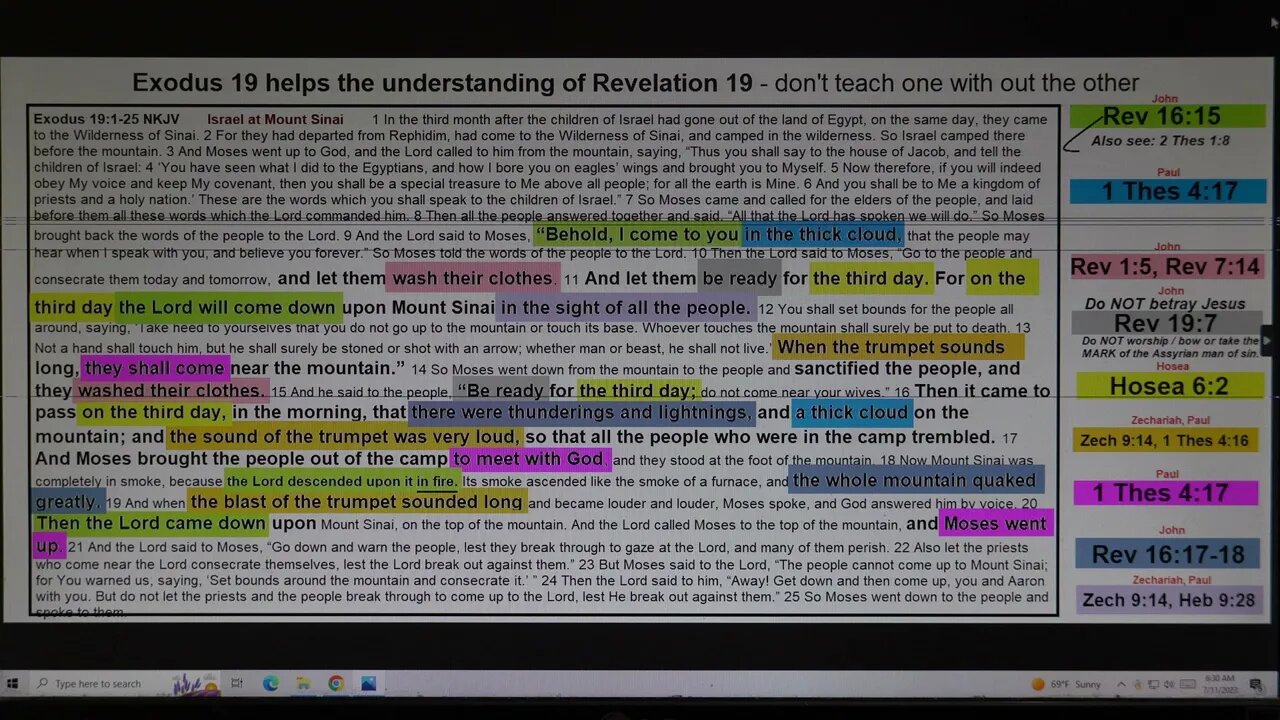The width and height of the screenshot is (1280, 720).
Task: Switch to the Photos app taskbar icon
Action: (x=368, y=684)
